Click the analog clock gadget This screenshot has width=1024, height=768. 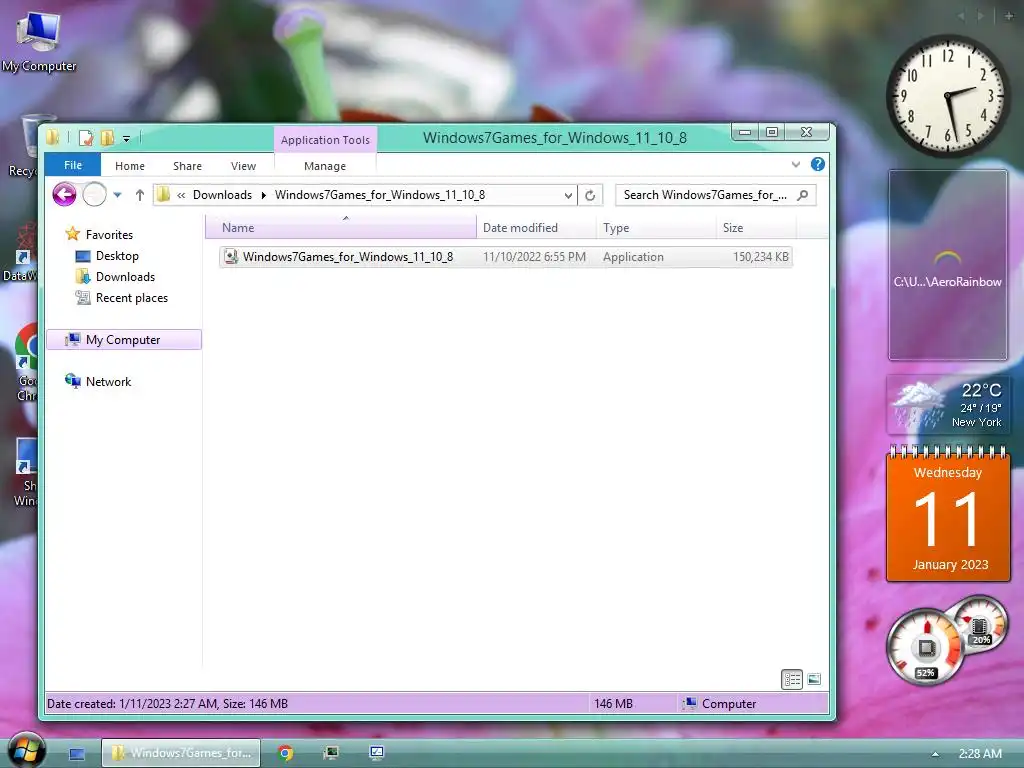pyautogui.click(x=948, y=96)
